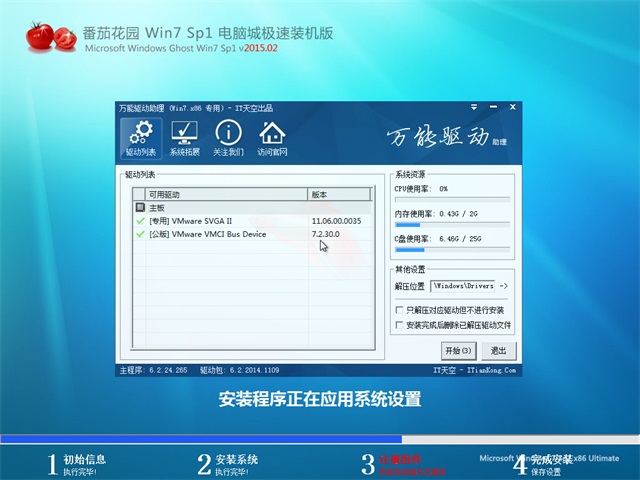Image resolution: width=640 pixels, height=480 pixels.
Task: Open the 系统拓展 monitor icon
Action: (x=184, y=139)
